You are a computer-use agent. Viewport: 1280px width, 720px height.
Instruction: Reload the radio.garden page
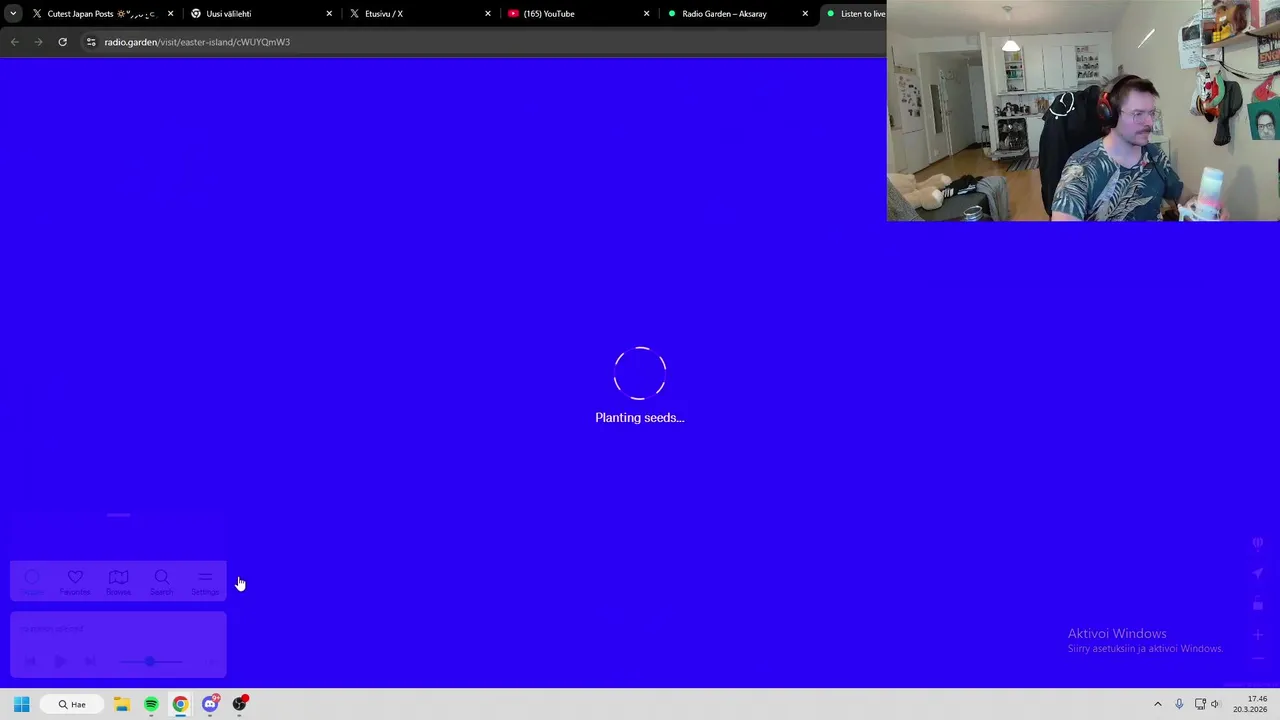pos(62,42)
